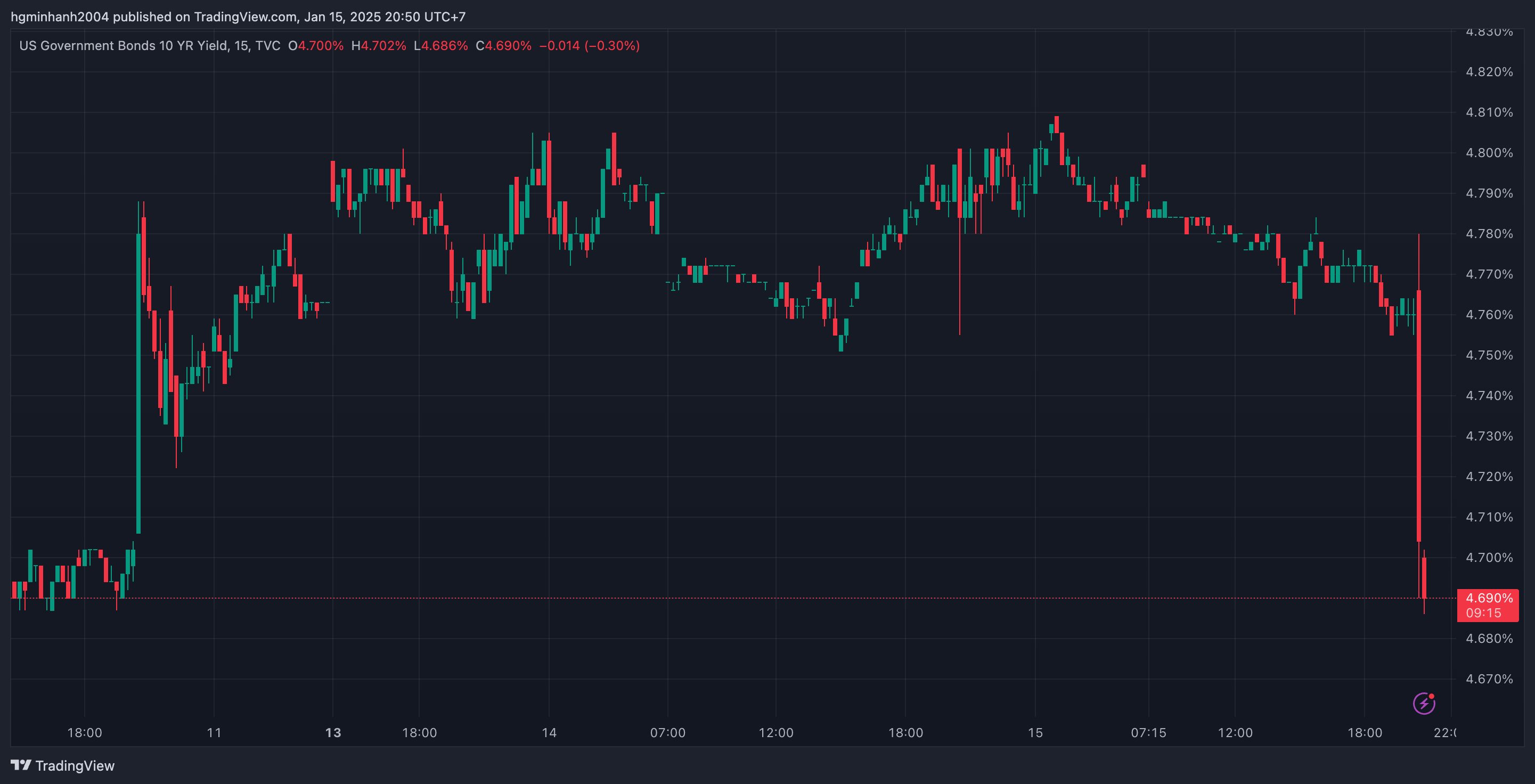The width and height of the screenshot is (1535, 784).
Task: Click the 4.730% price axis label
Action: coord(1489,436)
